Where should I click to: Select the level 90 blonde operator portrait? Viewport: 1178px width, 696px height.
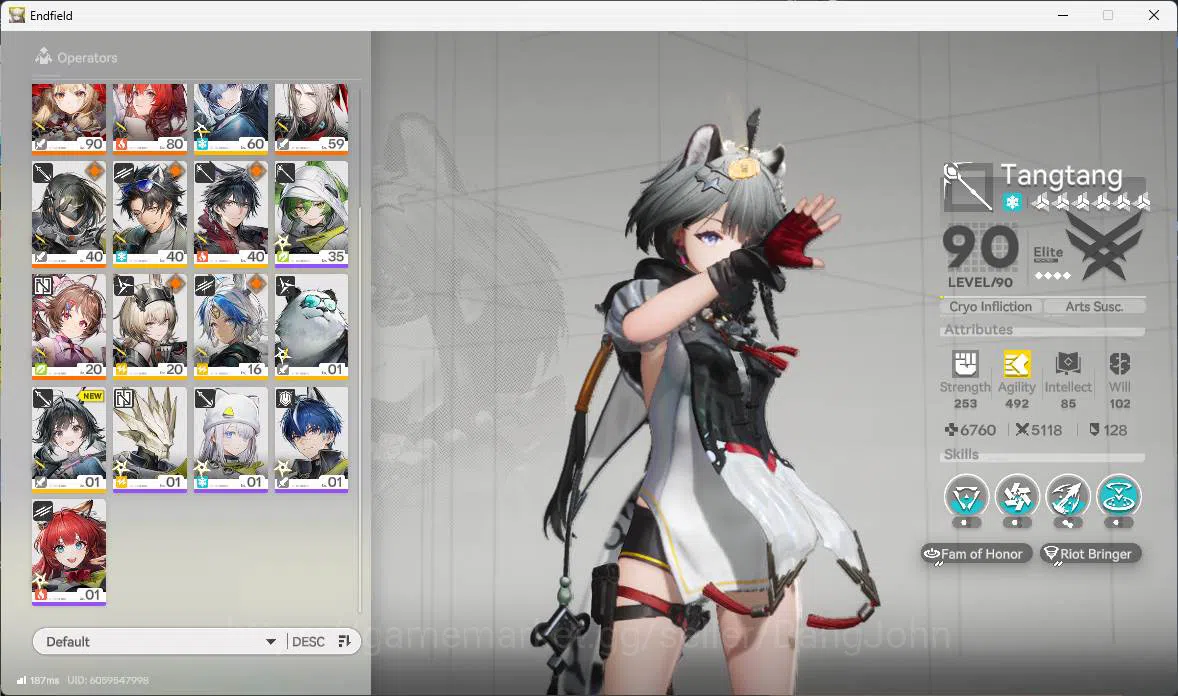69,117
